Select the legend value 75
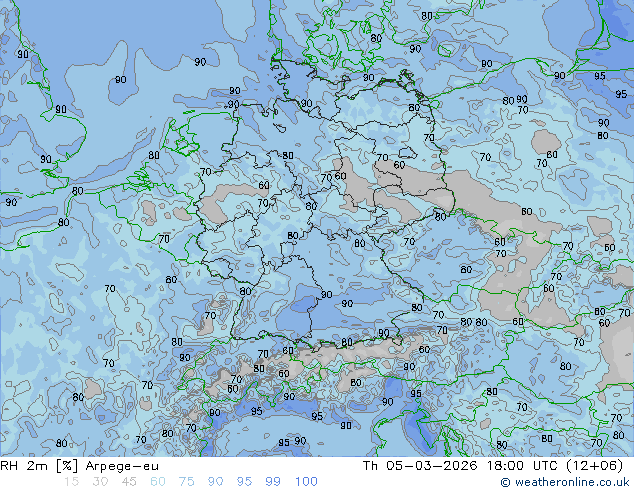The height and width of the screenshot is (490, 634). [186, 482]
